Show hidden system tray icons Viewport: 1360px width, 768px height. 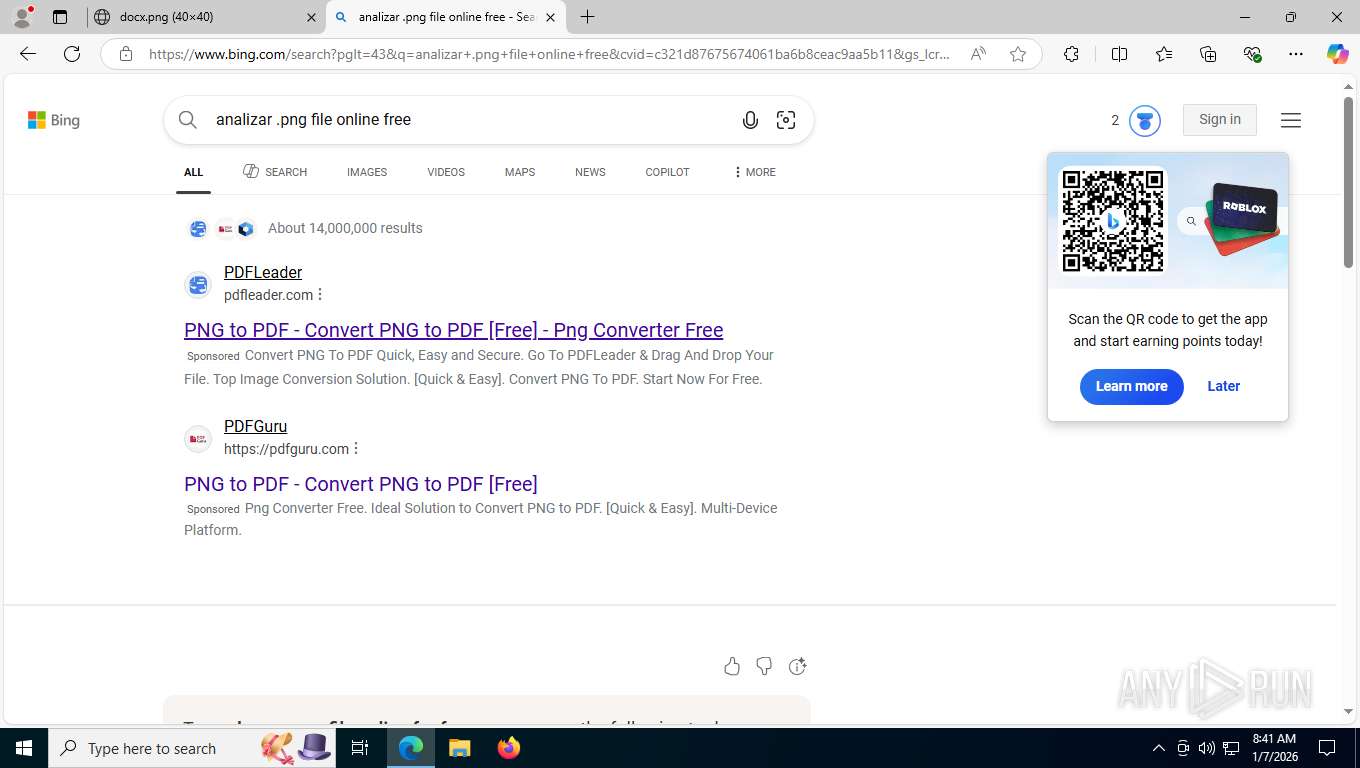[x=1159, y=748]
